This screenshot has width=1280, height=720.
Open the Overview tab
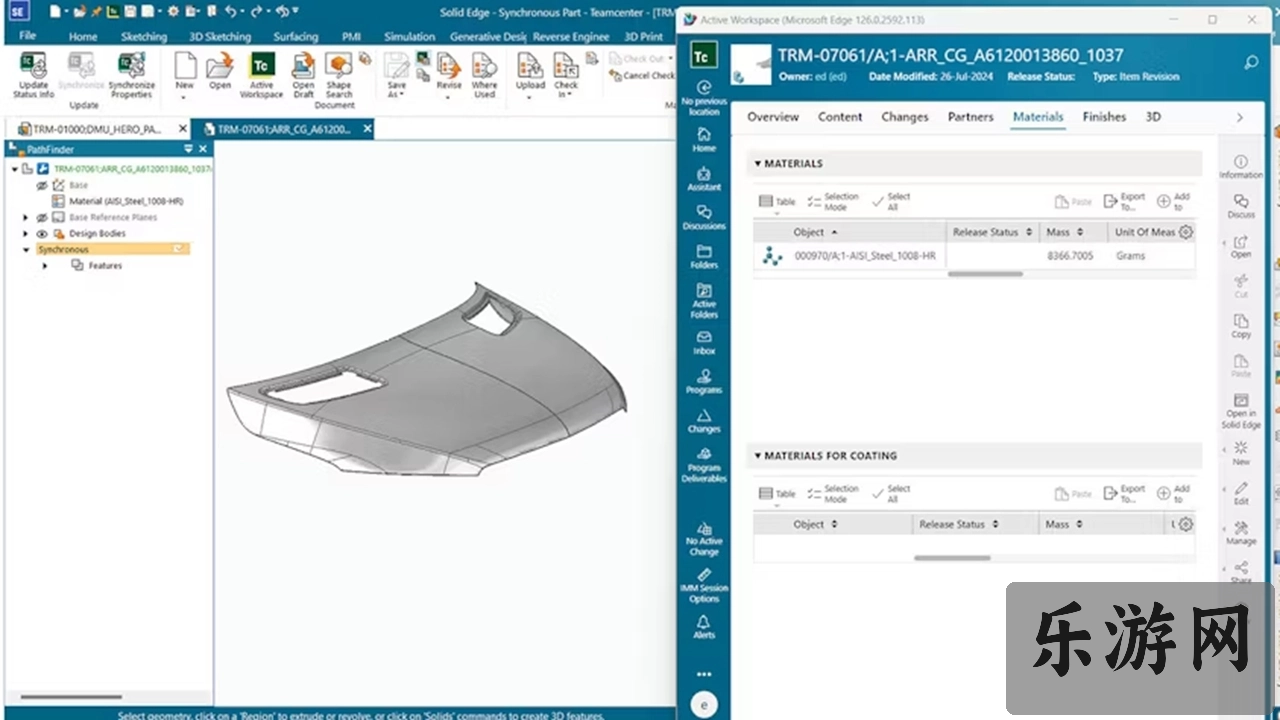point(773,117)
